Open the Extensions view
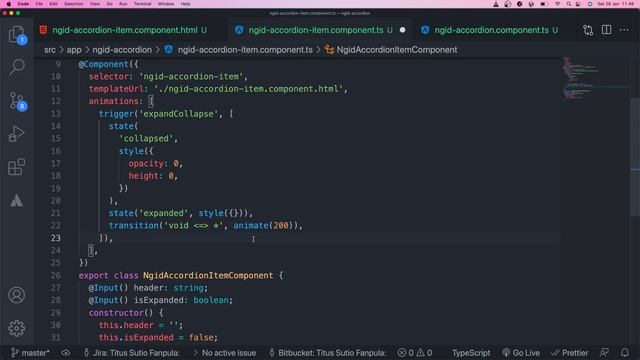 click(x=16, y=167)
